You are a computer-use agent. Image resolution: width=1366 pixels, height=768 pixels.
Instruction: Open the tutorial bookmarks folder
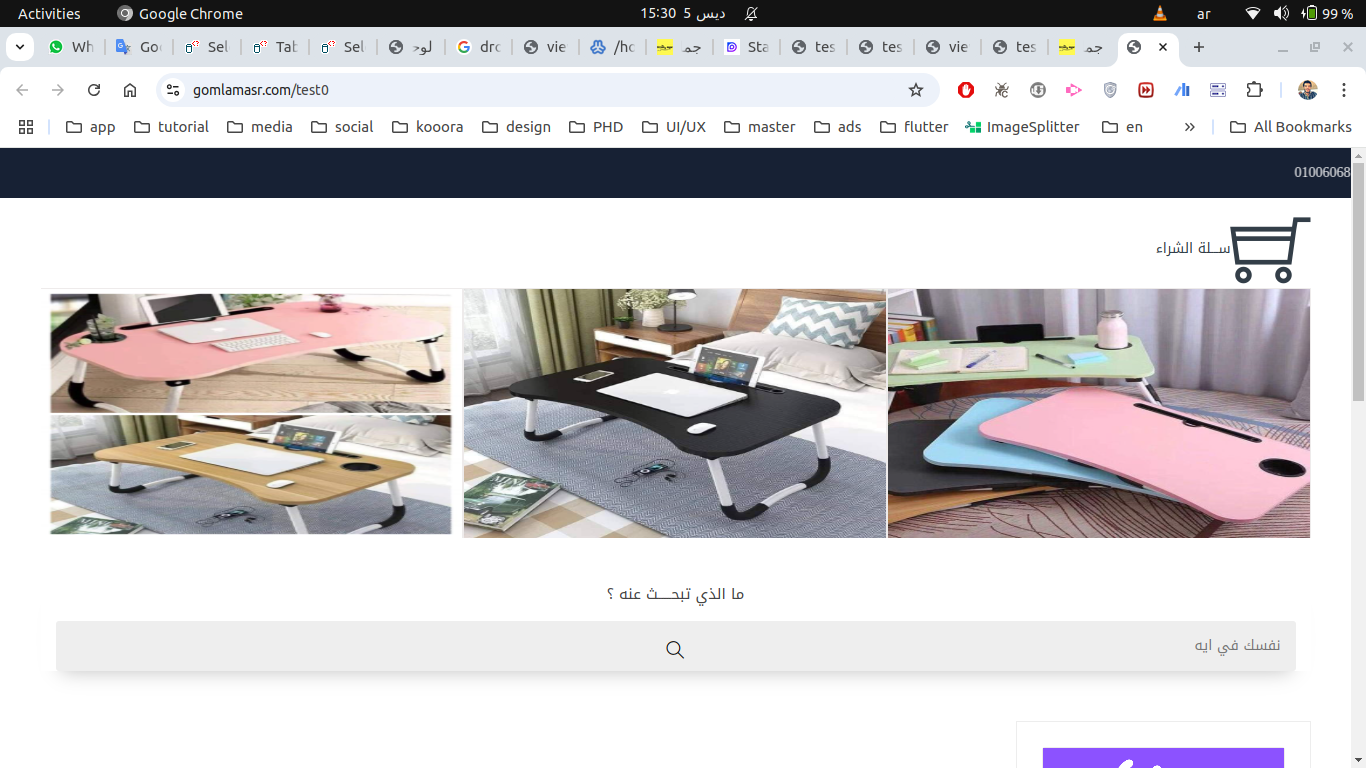point(171,127)
